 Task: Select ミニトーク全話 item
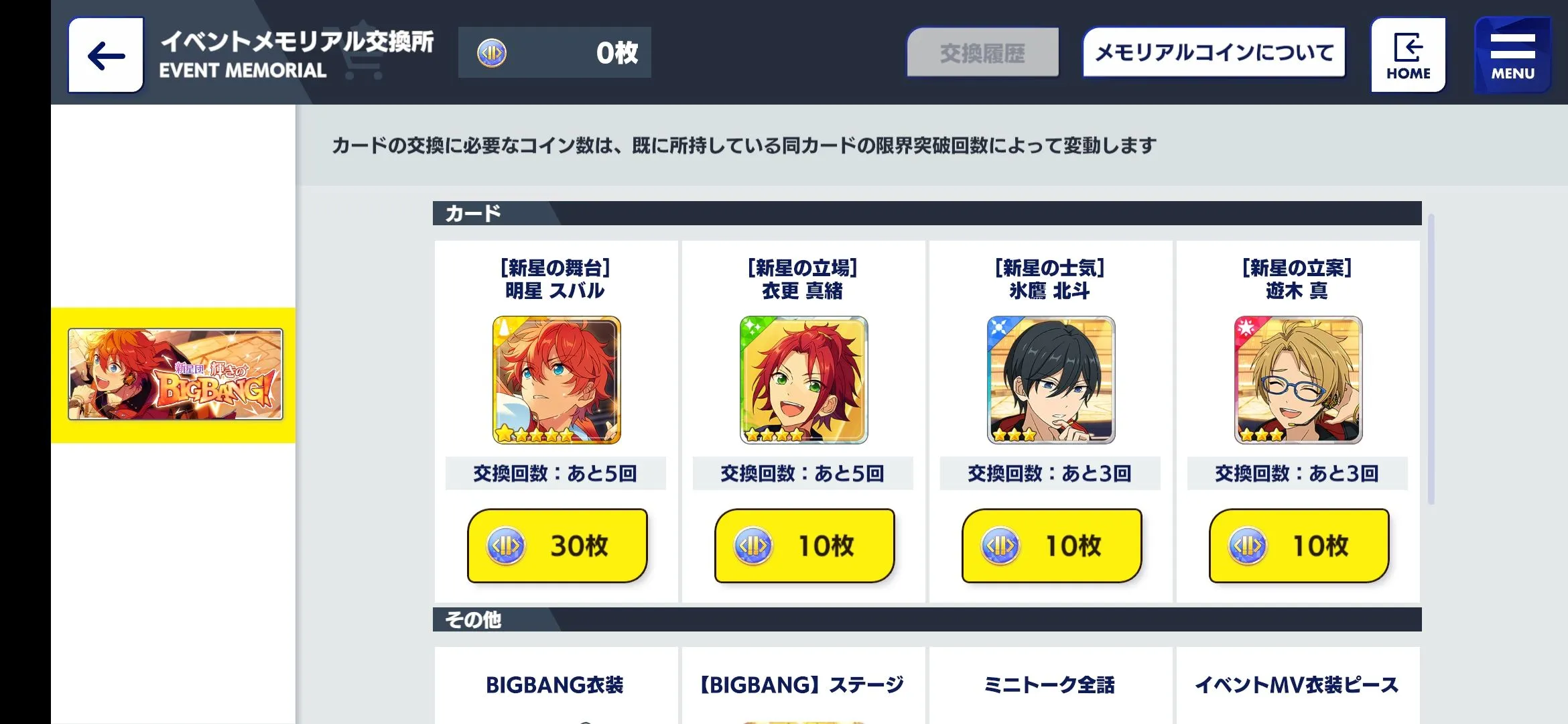(x=1050, y=685)
